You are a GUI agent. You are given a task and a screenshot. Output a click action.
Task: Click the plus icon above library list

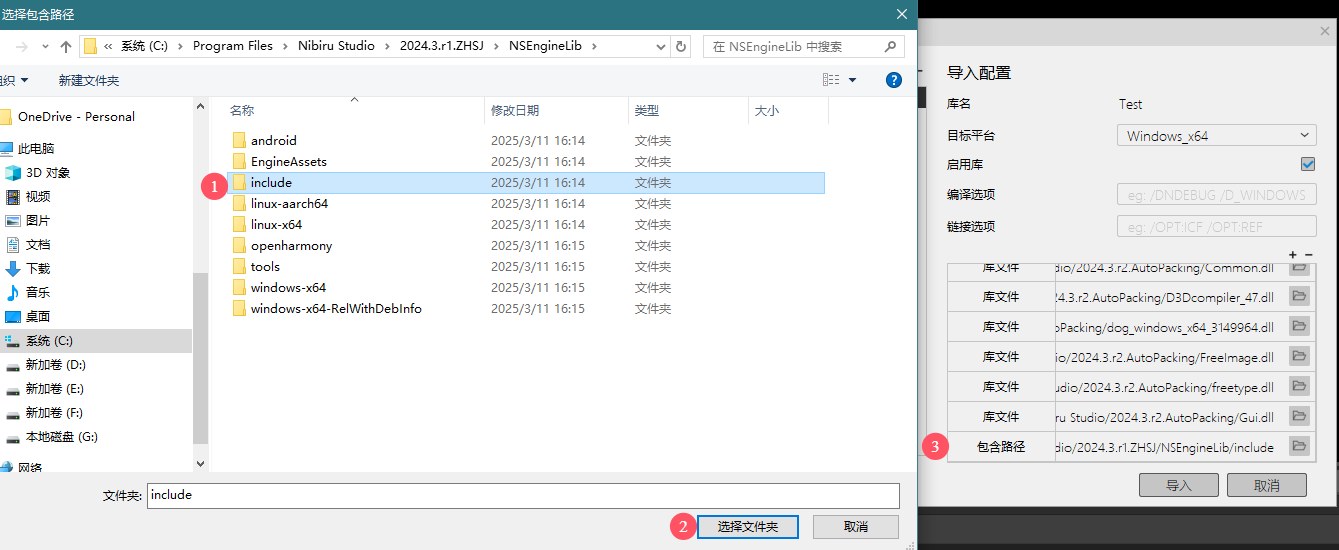(1293, 255)
